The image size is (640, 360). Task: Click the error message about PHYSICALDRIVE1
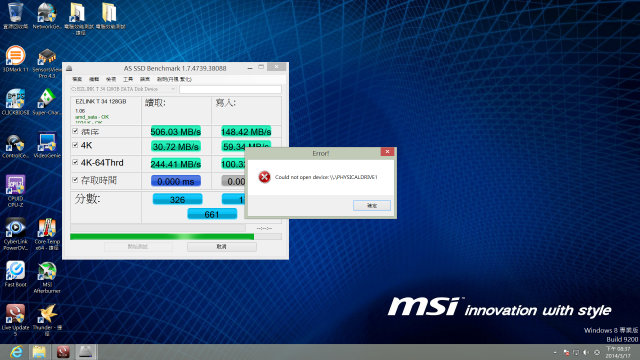point(326,177)
